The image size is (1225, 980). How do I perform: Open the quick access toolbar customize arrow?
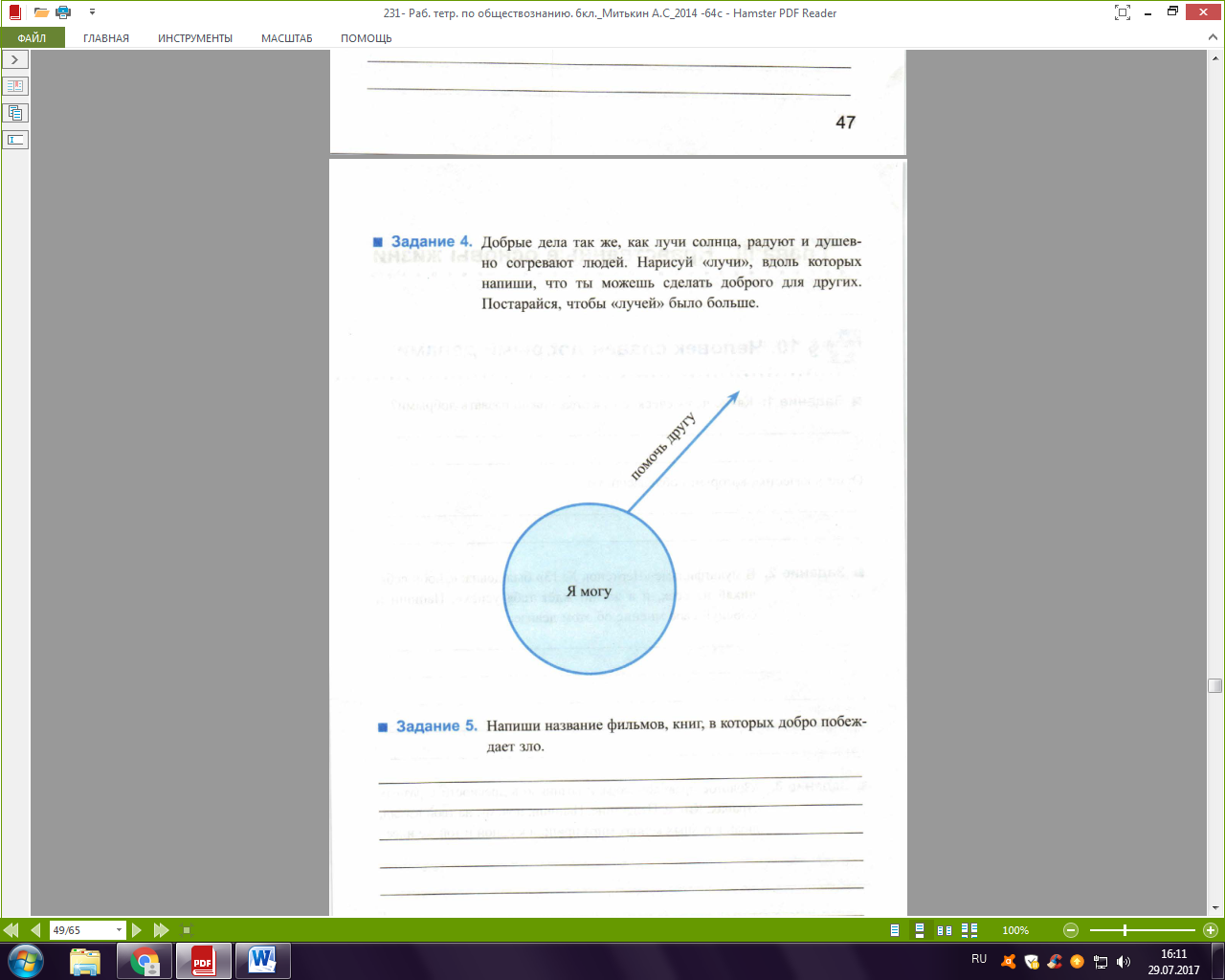point(92,12)
